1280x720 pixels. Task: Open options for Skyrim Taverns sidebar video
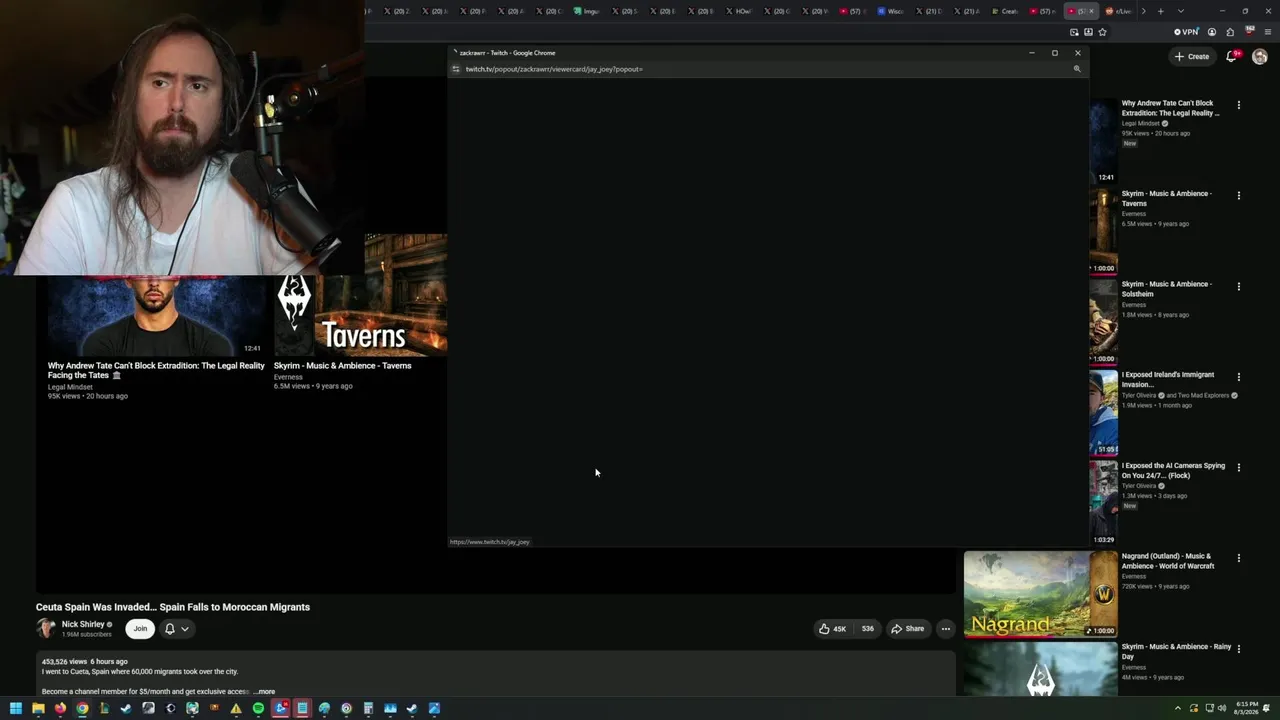point(1239,196)
